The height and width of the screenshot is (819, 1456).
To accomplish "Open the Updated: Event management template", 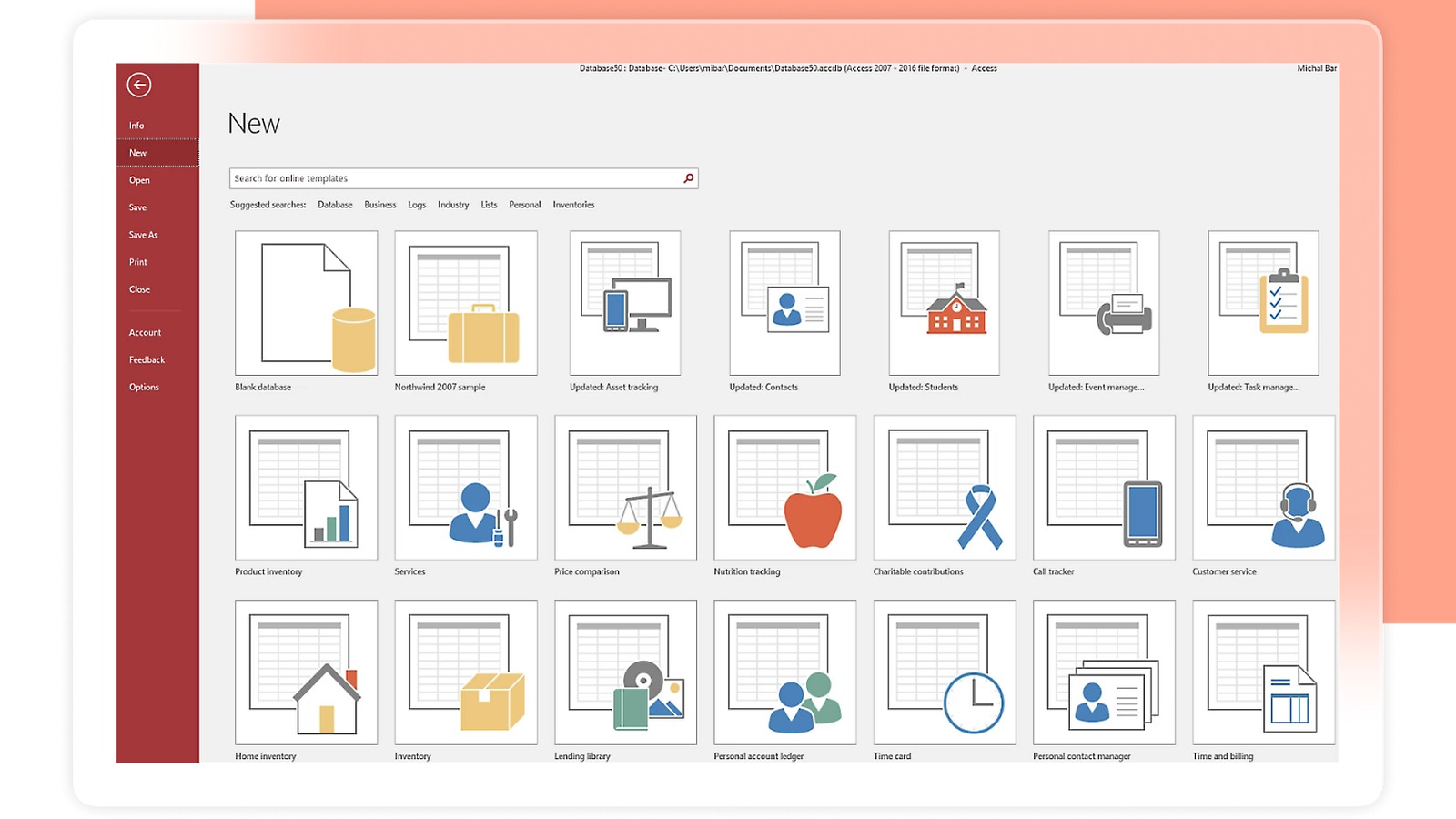I will point(1104,303).
